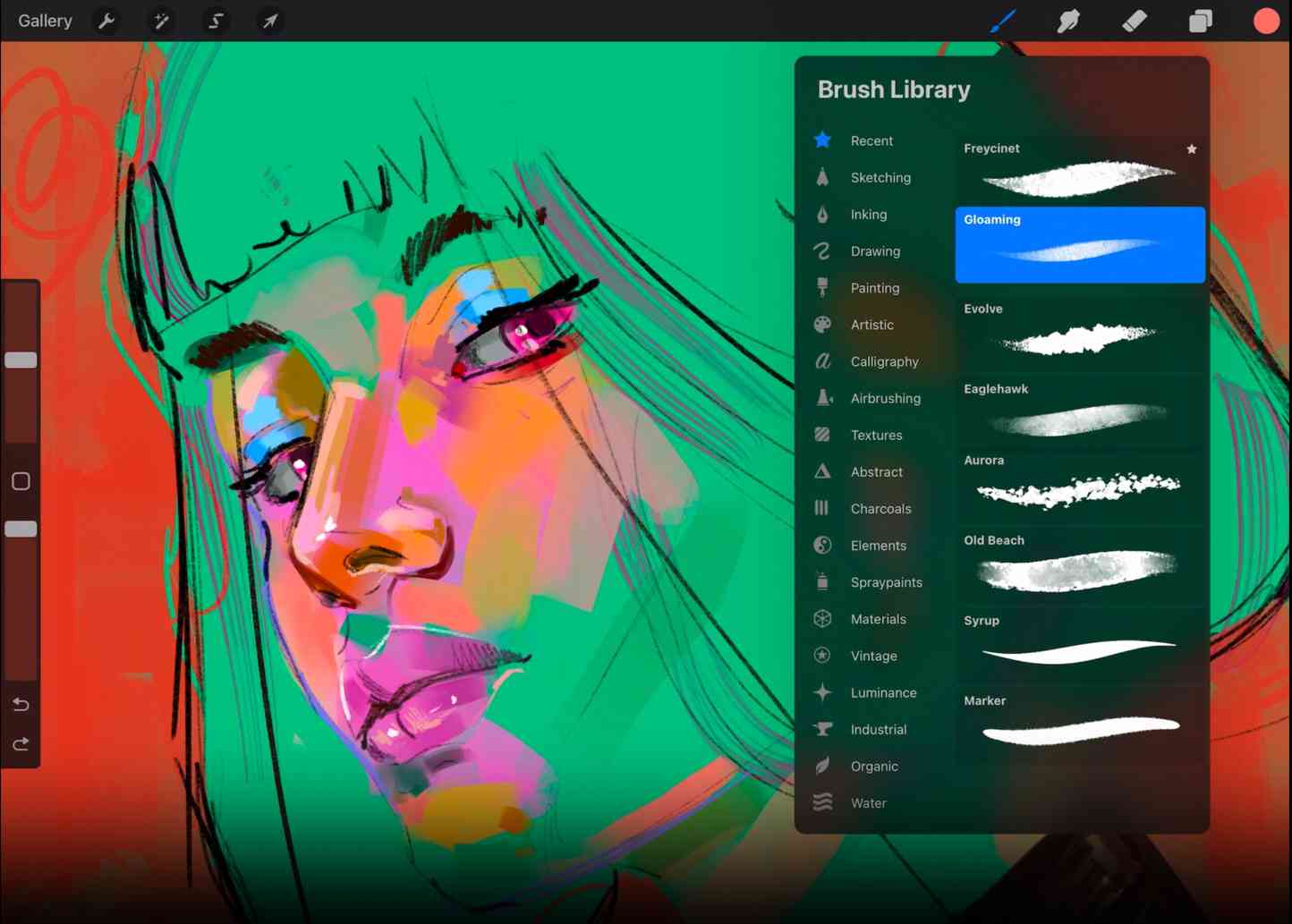Image resolution: width=1292 pixels, height=924 pixels.
Task: Open the Layers panel
Action: tap(1200, 20)
